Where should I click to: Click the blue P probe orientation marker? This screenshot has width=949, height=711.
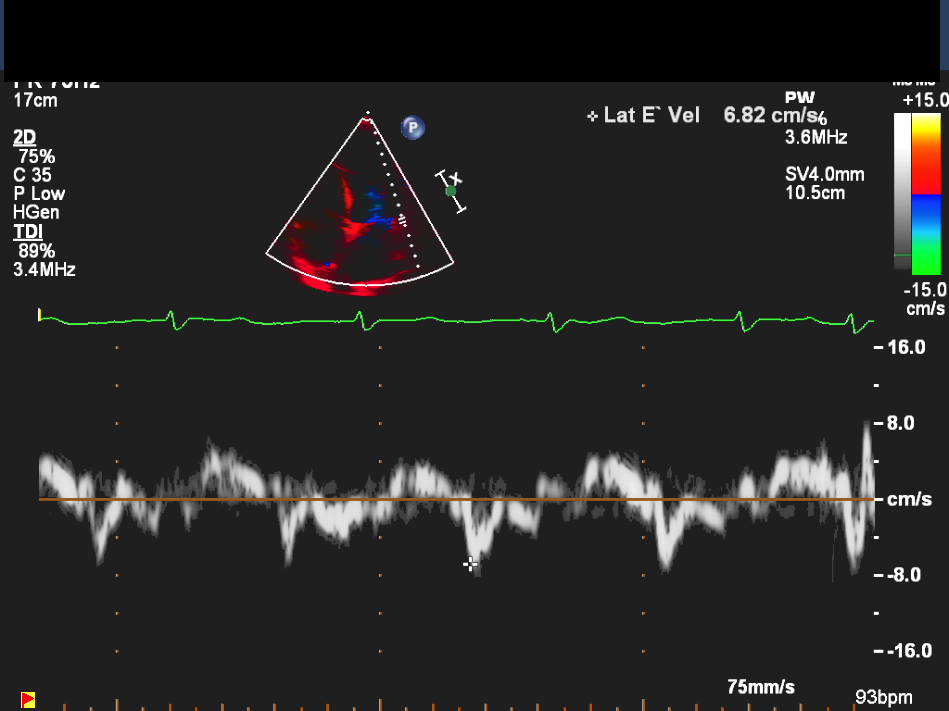click(413, 127)
